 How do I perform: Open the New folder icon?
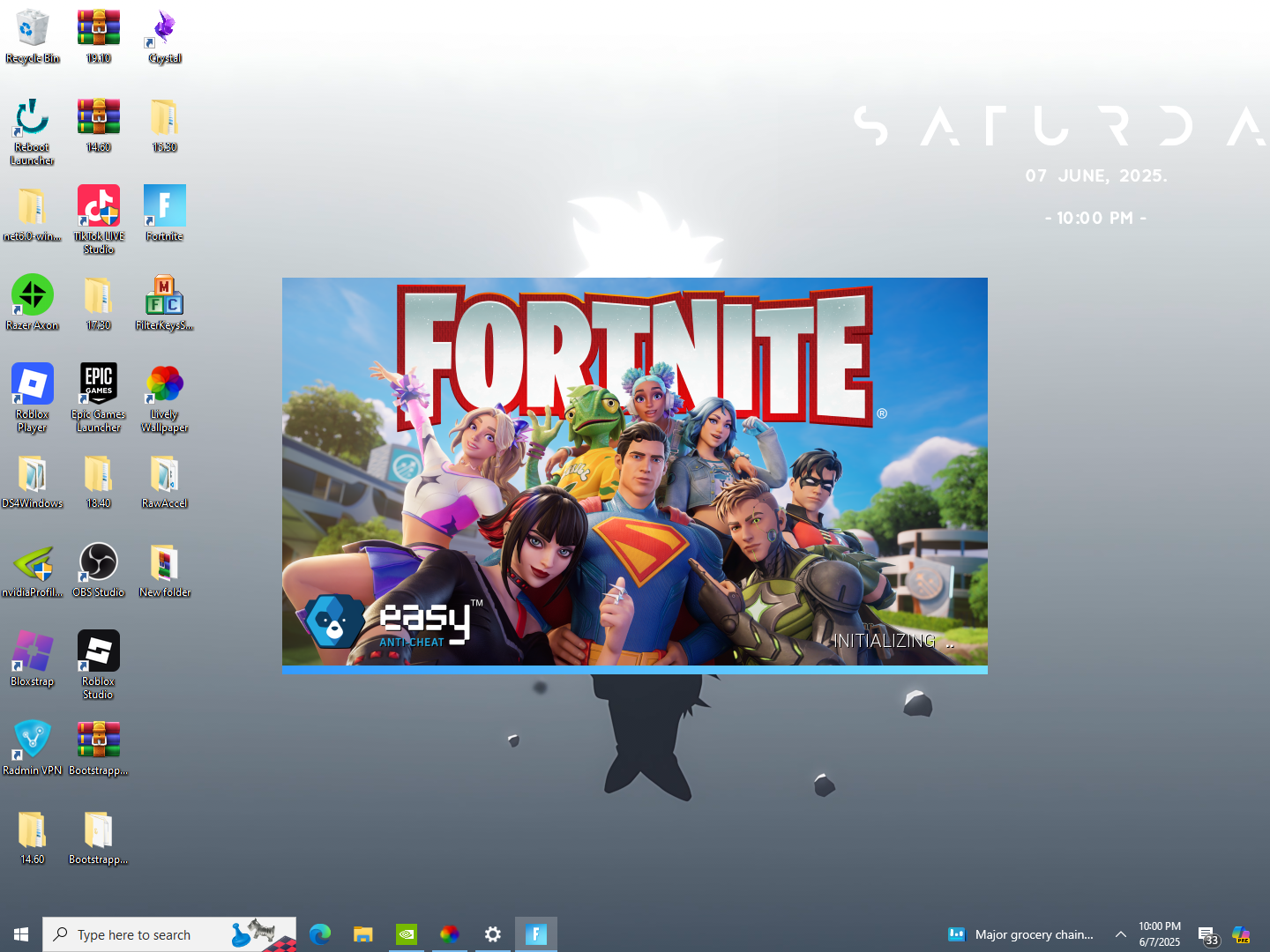coord(165,570)
